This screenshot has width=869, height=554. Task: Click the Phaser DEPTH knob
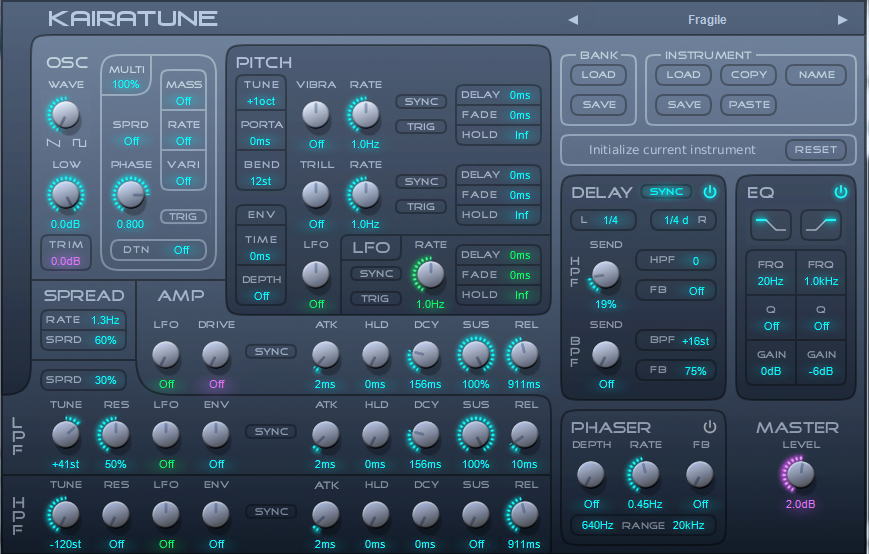pos(591,475)
